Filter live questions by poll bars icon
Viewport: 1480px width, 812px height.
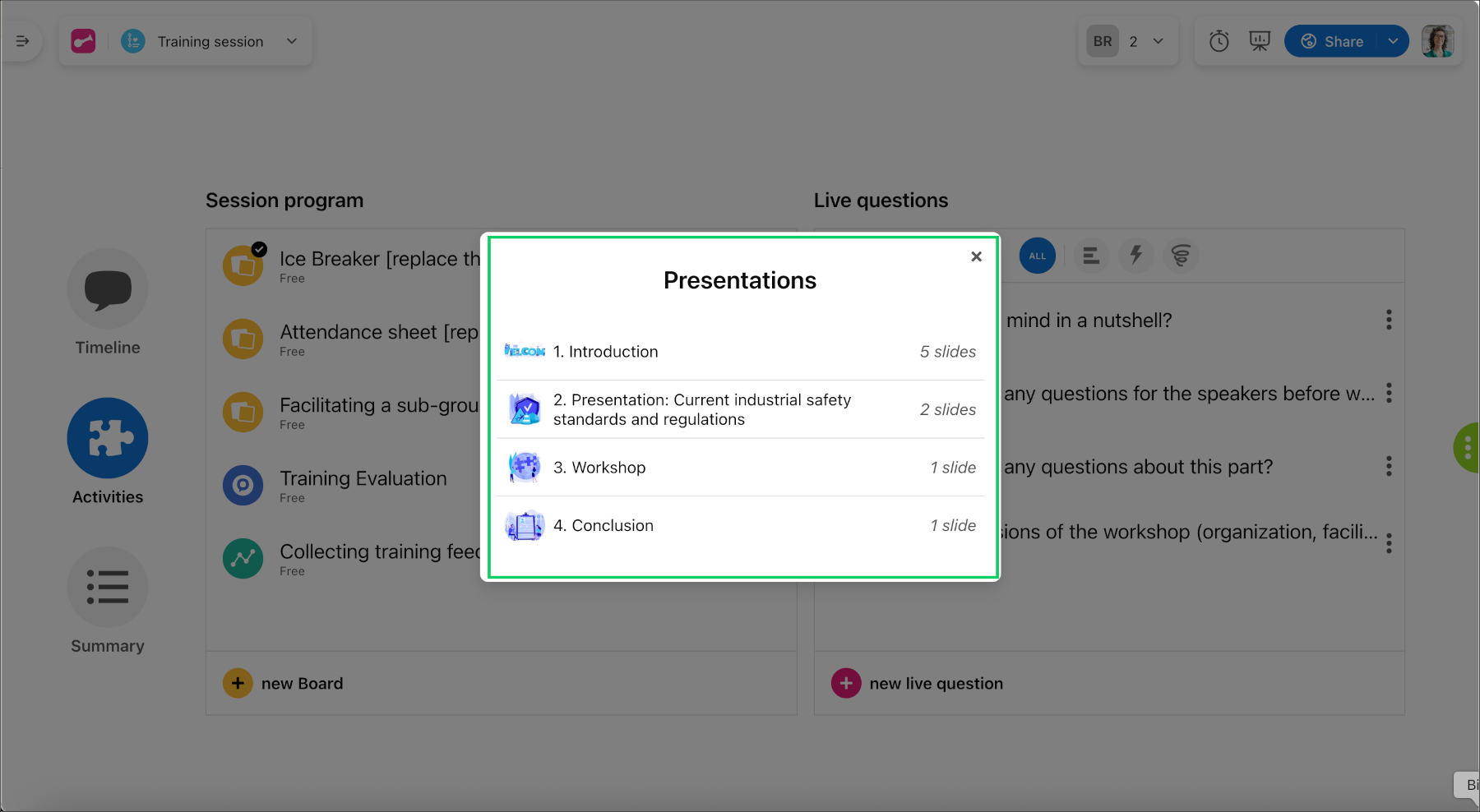(1091, 256)
